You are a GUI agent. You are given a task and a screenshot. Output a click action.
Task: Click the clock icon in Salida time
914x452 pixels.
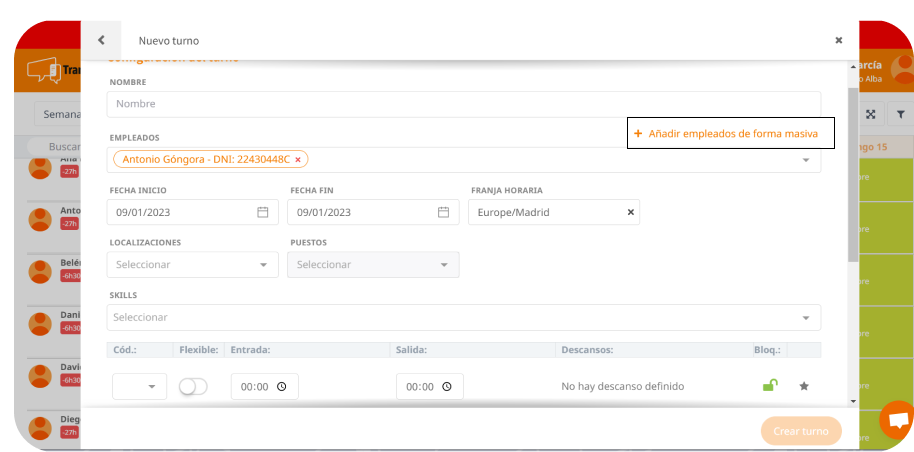pyautogui.click(x=447, y=387)
